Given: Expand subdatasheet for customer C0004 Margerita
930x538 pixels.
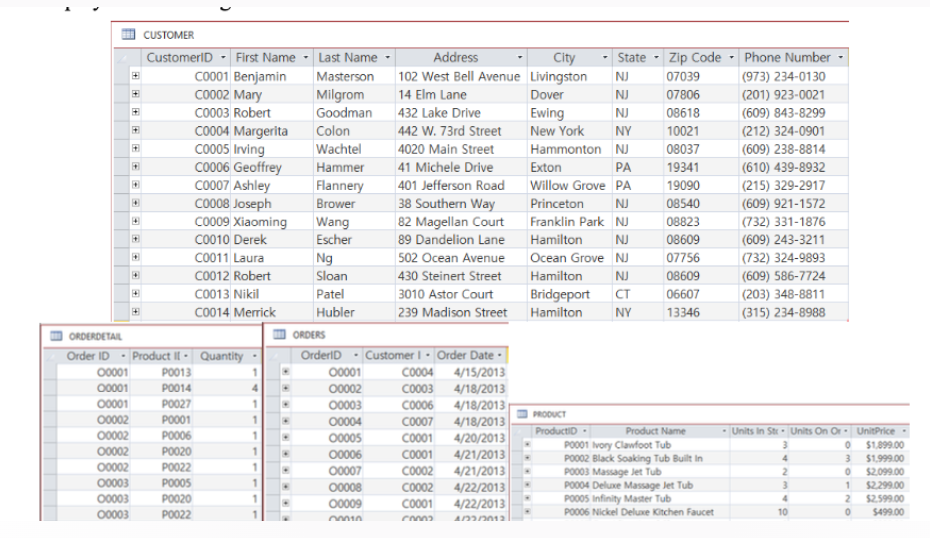Looking at the screenshot, I should point(136,130).
